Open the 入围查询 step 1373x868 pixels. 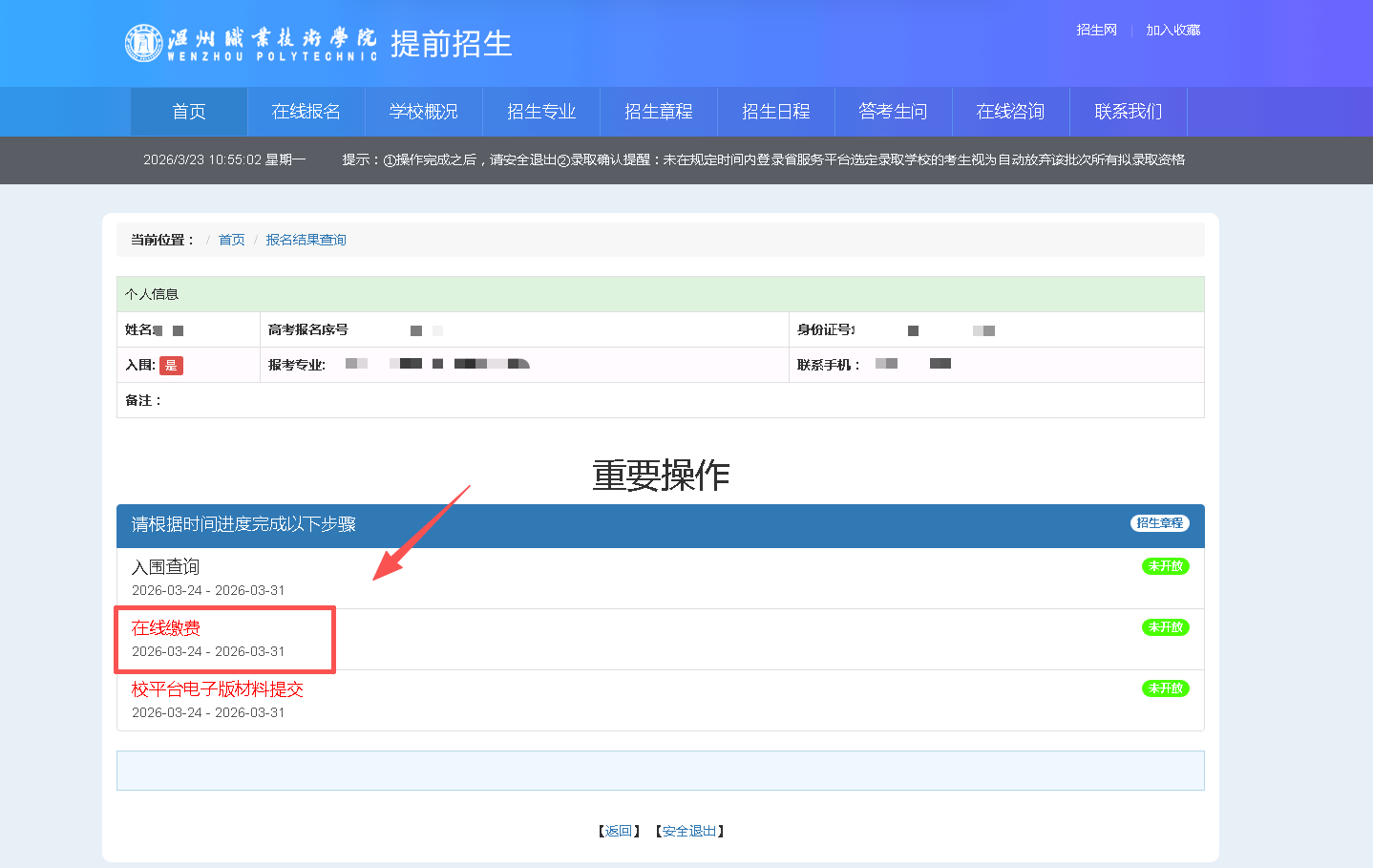pyautogui.click(x=166, y=567)
